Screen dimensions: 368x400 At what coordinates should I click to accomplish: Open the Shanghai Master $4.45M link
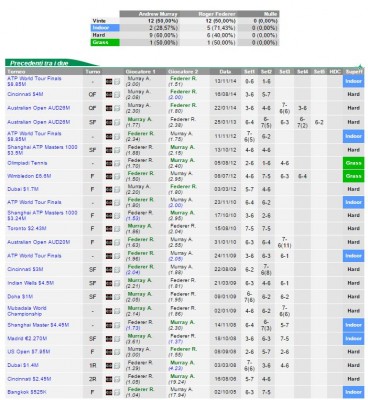pos(38,325)
